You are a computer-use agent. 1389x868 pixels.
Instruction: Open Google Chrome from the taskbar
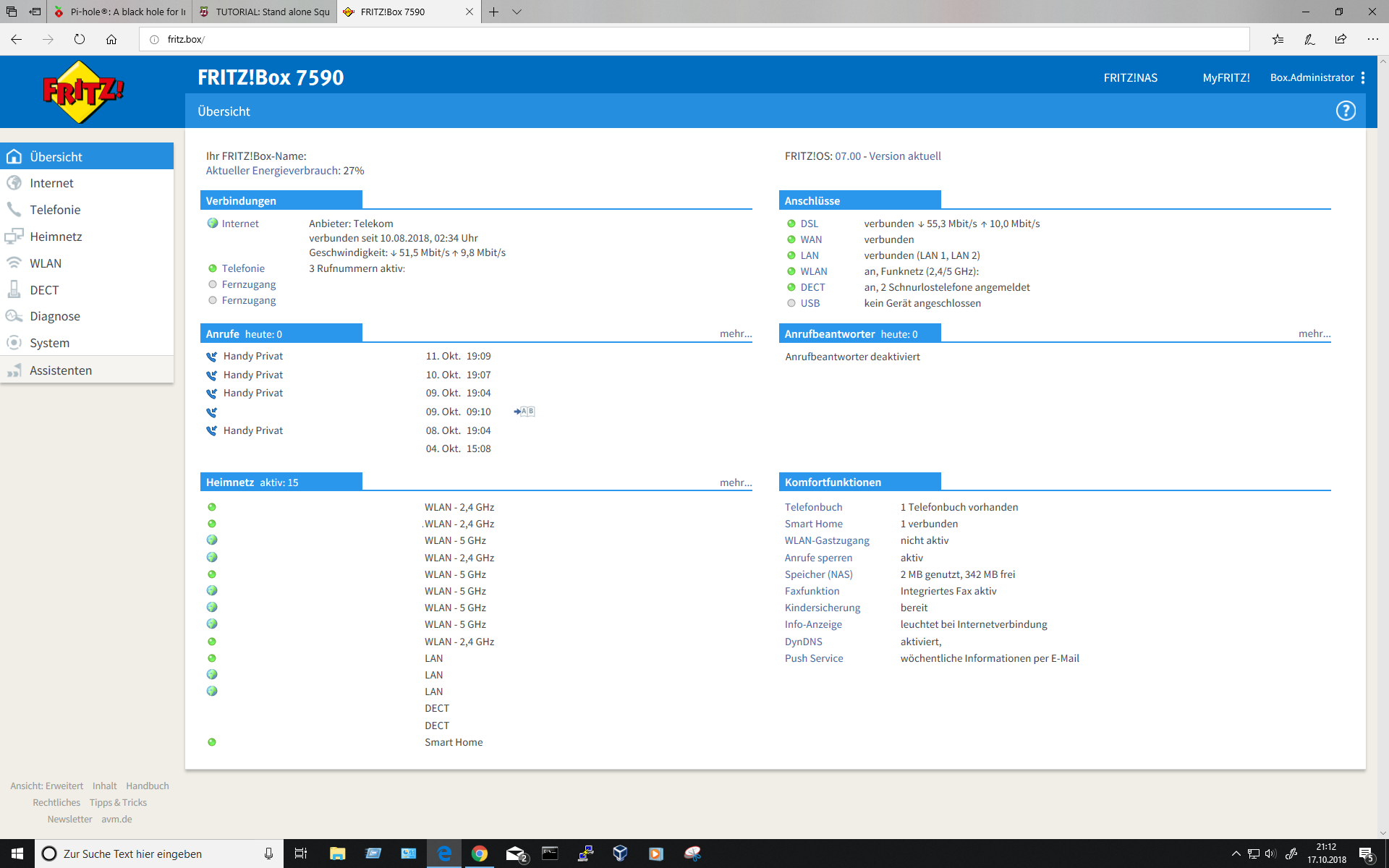click(x=479, y=854)
